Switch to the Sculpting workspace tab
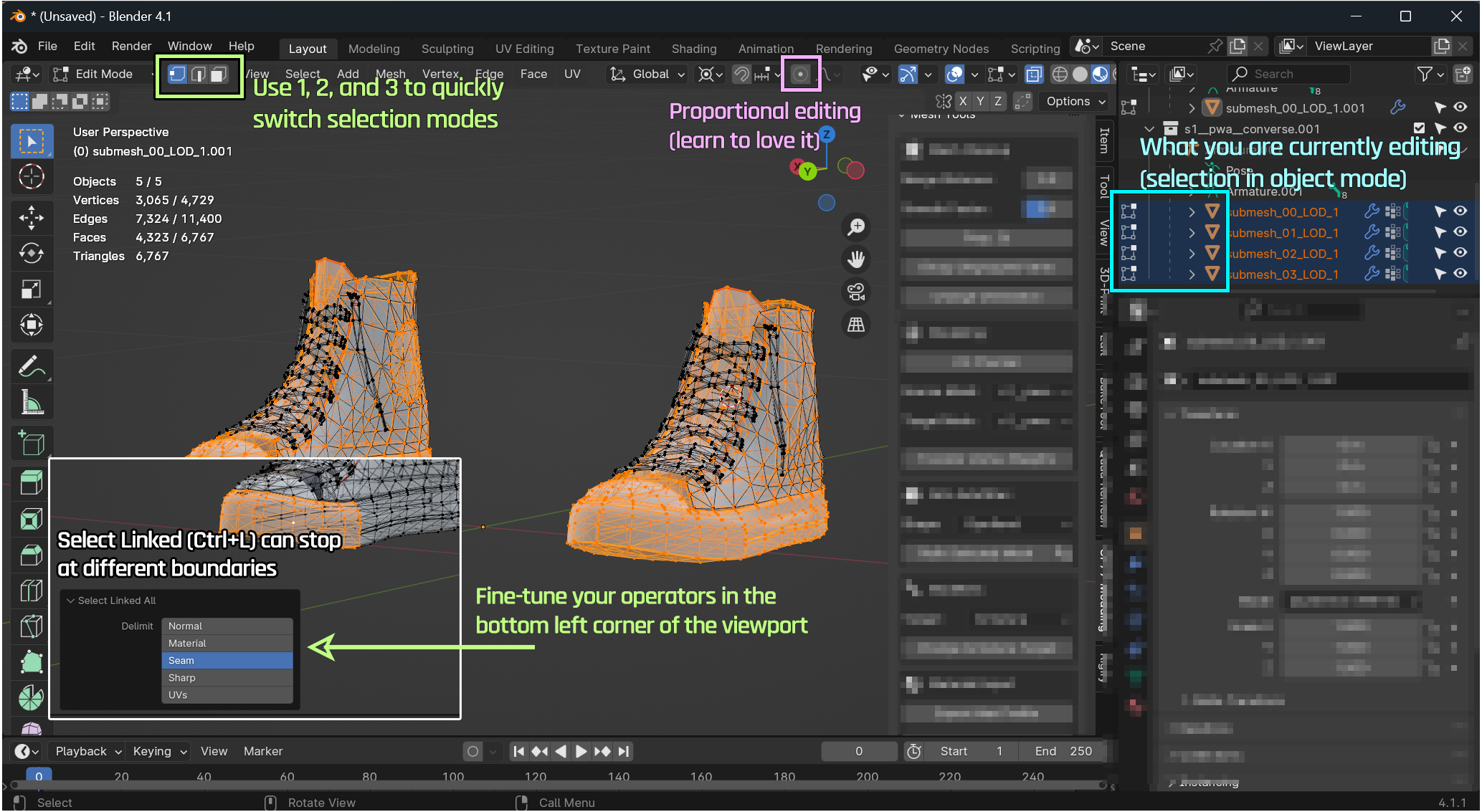The width and height of the screenshot is (1482, 812). tap(447, 49)
